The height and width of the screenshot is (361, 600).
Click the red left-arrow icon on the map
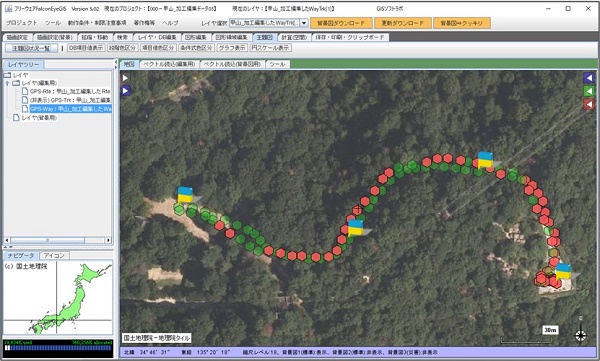[589, 104]
